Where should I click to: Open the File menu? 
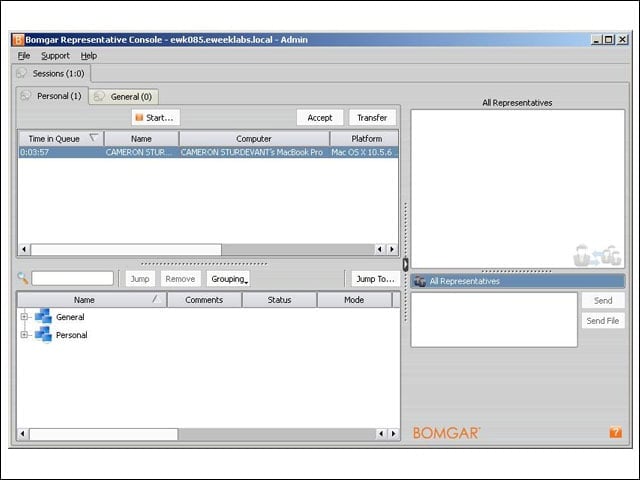click(x=24, y=56)
